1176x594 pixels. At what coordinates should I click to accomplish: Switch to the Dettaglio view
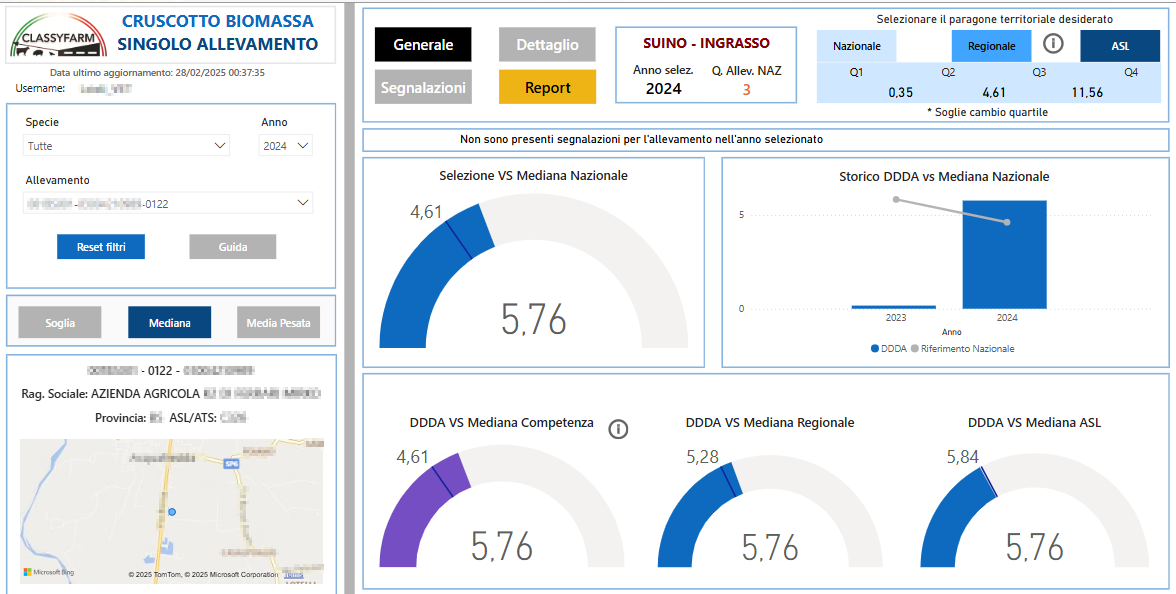click(548, 45)
